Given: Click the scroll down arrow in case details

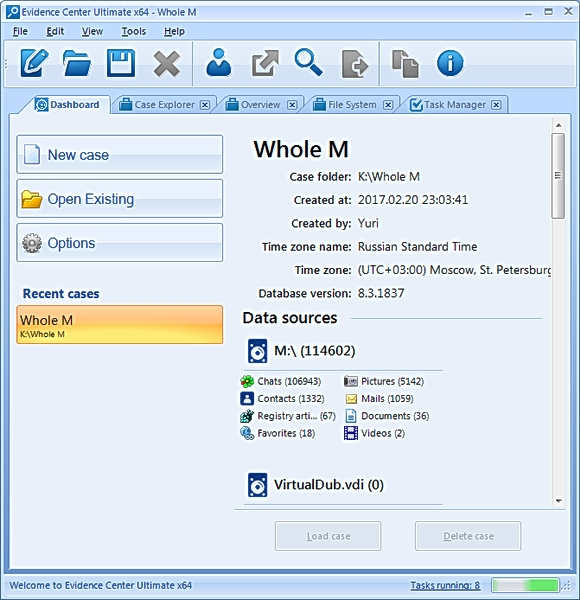Looking at the screenshot, I should (x=559, y=501).
